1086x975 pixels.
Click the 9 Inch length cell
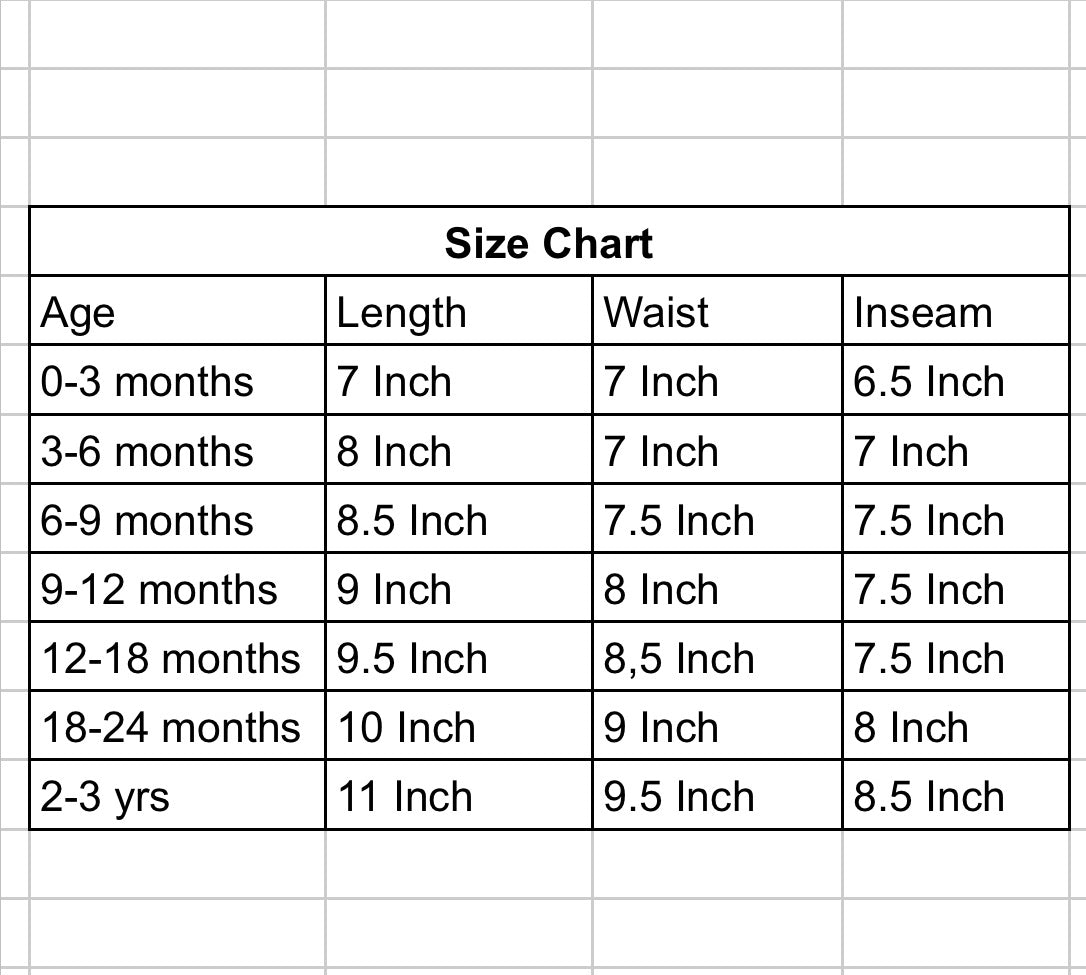pyautogui.click(x=459, y=587)
